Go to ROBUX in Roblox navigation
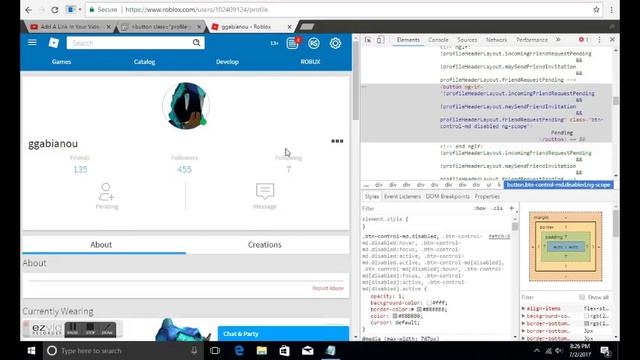 (310, 62)
